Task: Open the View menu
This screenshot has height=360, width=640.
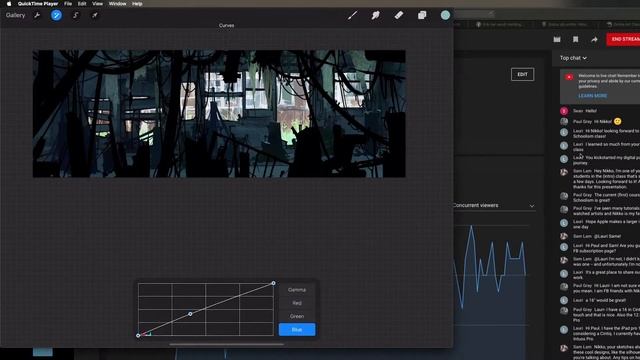Action: coord(97,4)
